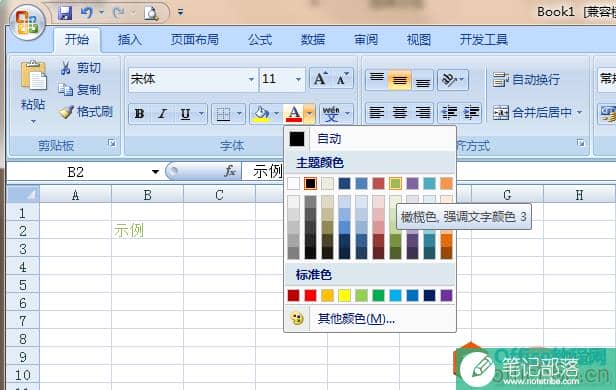Apply cell borders icon
Image resolution: width=616 pixels, height=390 pixels.
click(x=223, y=114)
